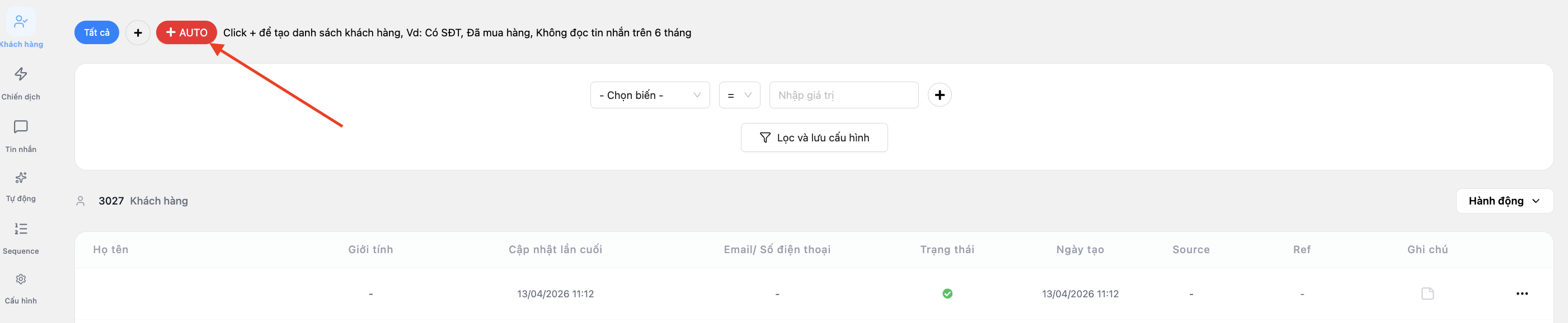Open the three-dot row options menu
This screenshot has width=1568, height=323.
click(x=1522, y=294)
